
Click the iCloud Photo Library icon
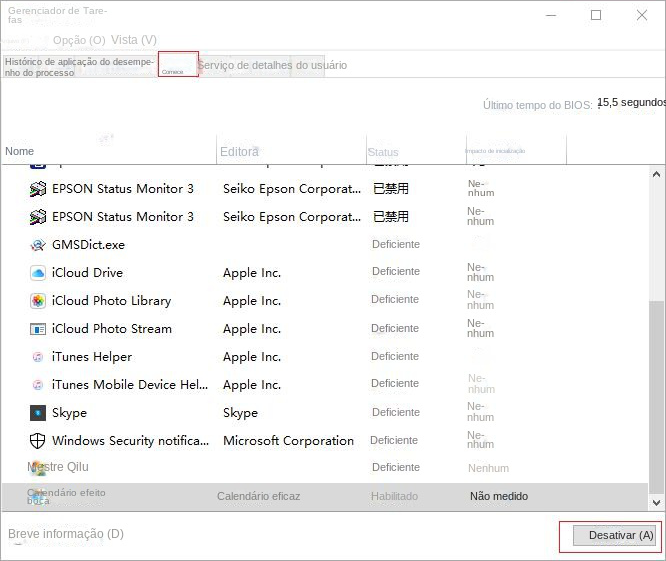38,301
